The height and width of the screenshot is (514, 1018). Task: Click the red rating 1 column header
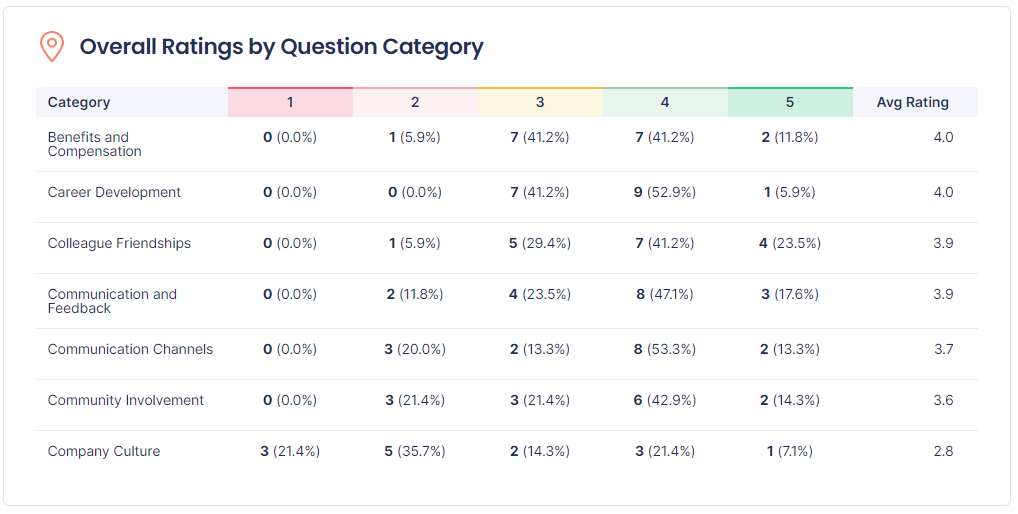290,102
